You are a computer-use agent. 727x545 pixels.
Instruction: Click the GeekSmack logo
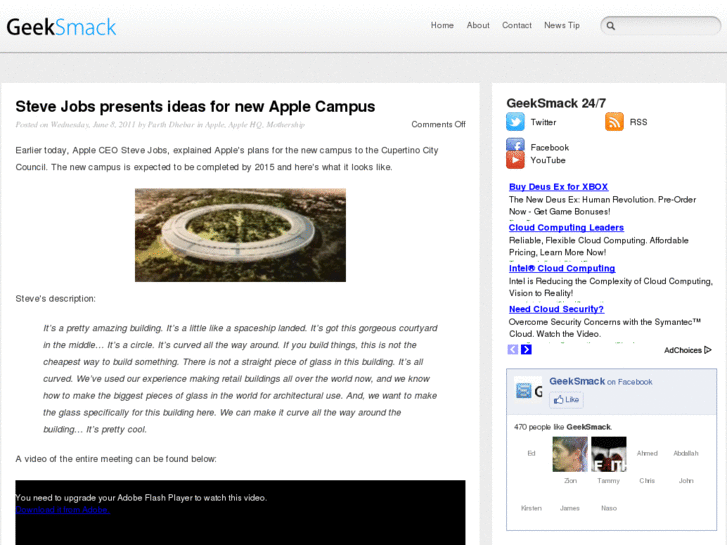pyautogui.click(x=61, y=27)
